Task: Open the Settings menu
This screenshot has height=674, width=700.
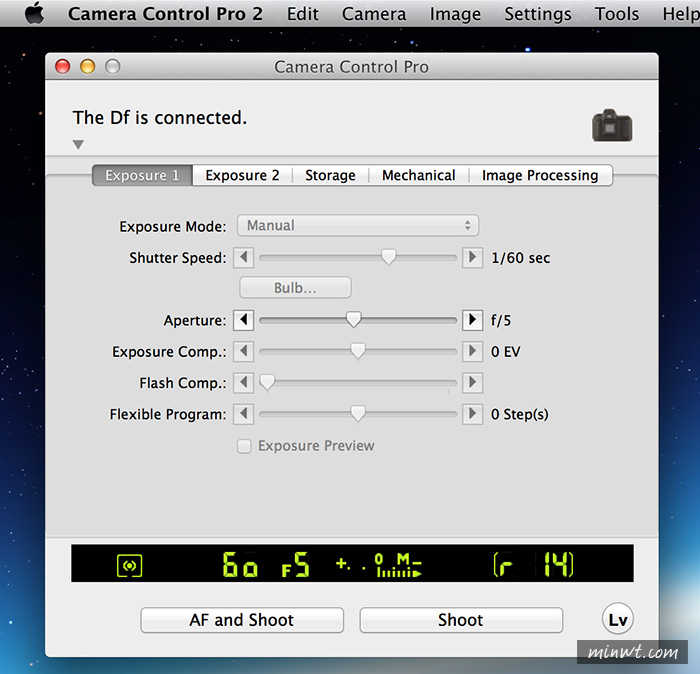Action: [538, 14]
